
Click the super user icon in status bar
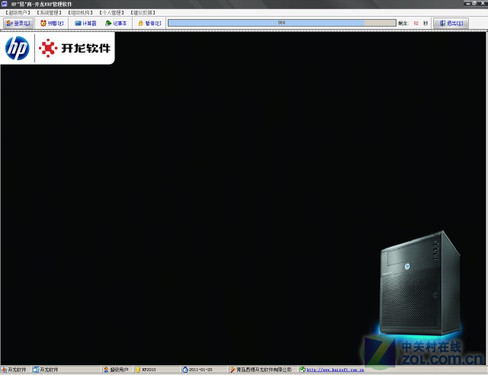click(x=106, y=370)
